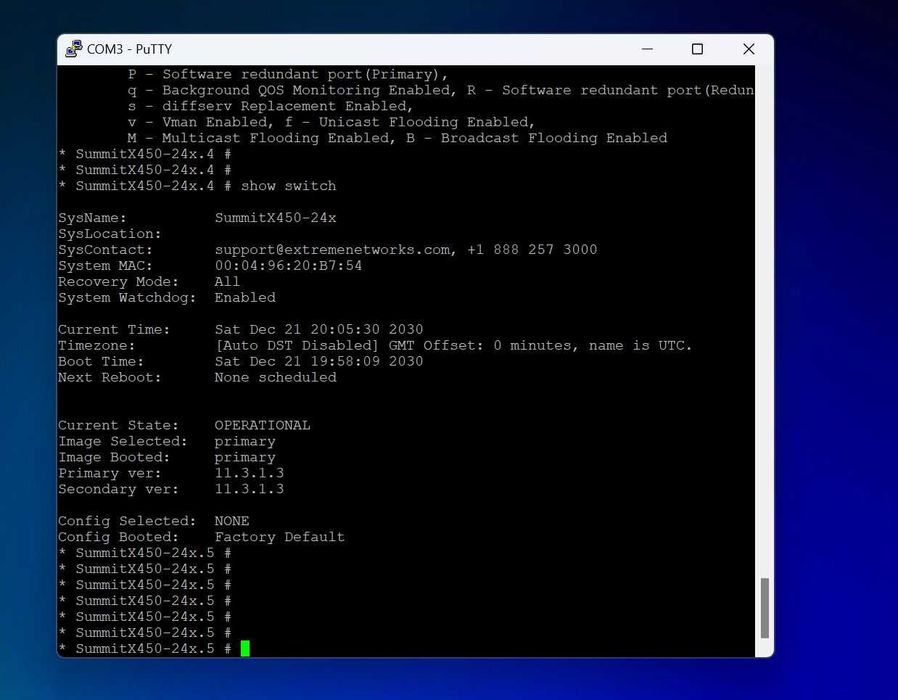Click the Boot Time 'Sat Dec 21 19:58:09 2030'
This screenshot has height=700, width=898.
[x=319, y=361]
